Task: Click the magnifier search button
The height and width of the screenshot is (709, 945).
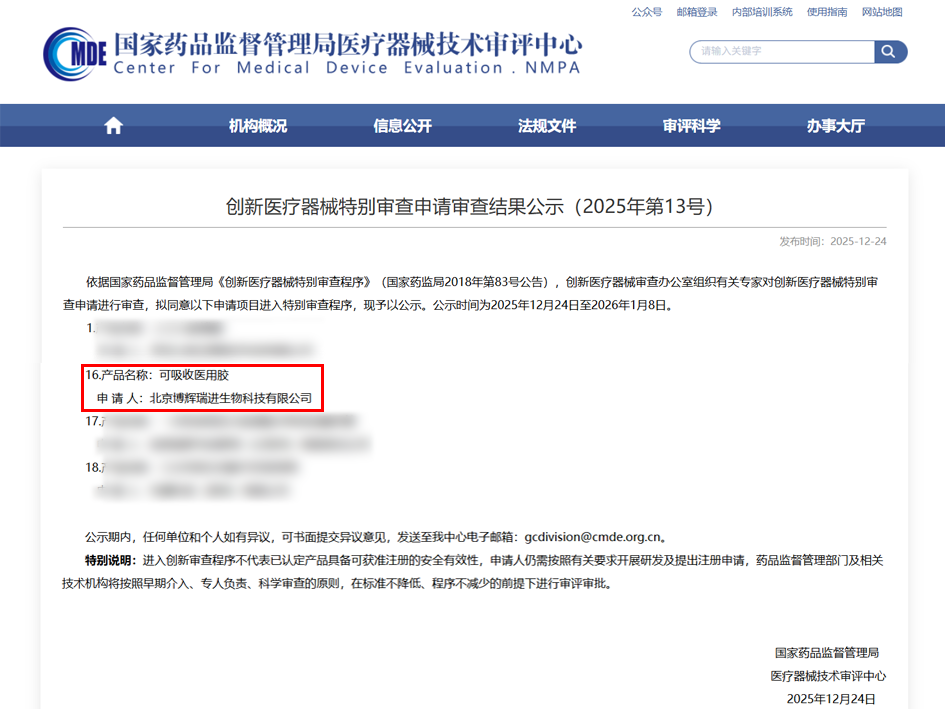Action: tap(890, 52)
